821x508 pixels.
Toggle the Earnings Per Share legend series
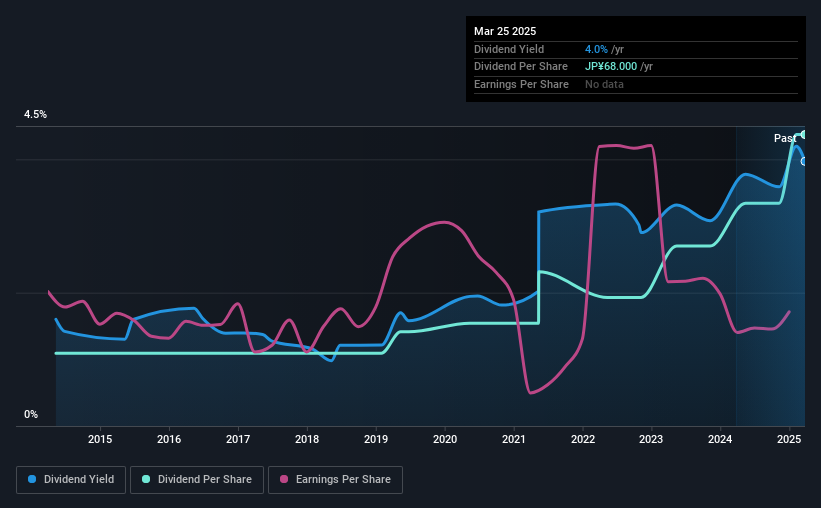pos(335,480)
